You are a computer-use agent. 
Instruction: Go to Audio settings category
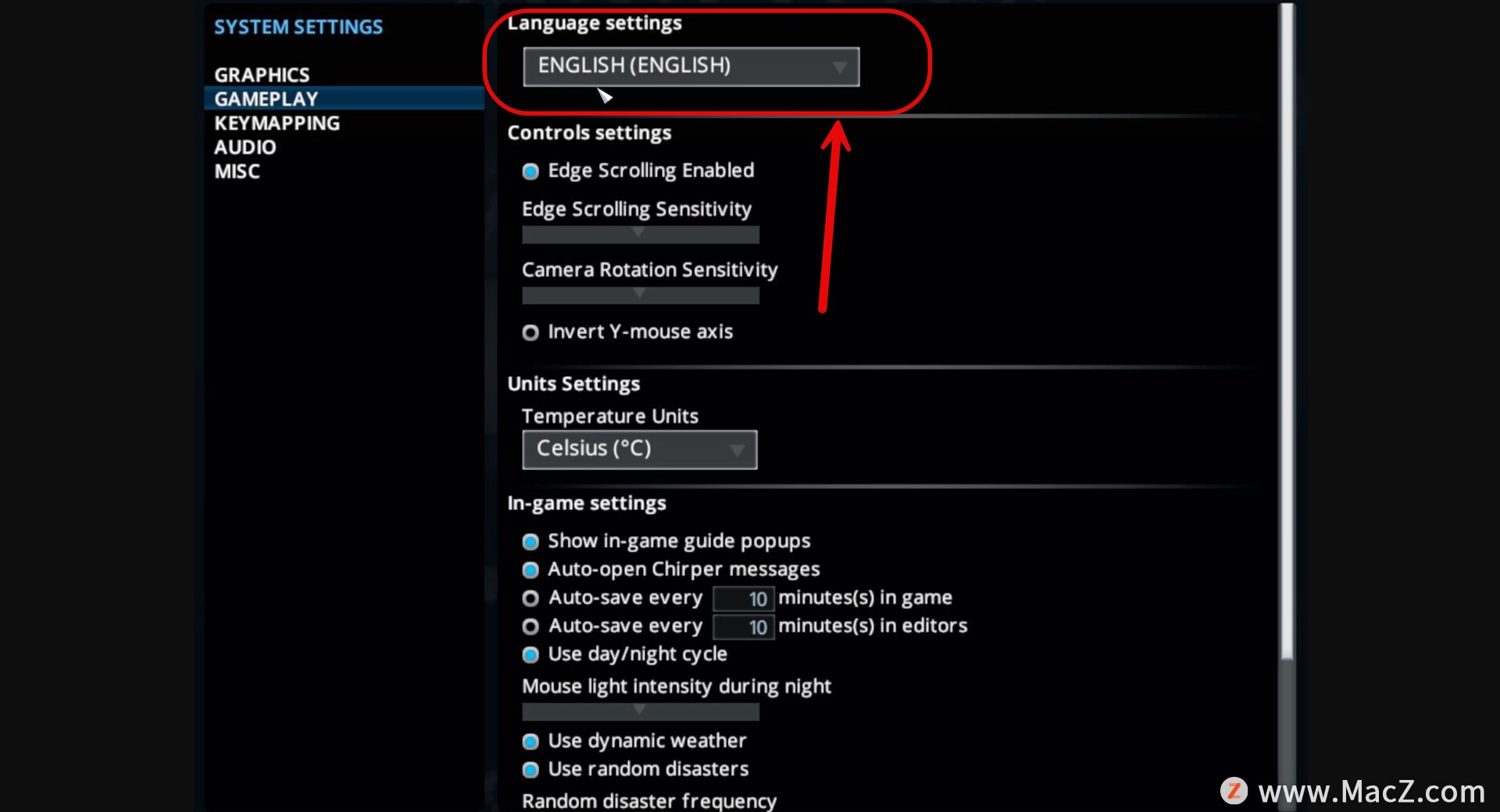[245, 148]
